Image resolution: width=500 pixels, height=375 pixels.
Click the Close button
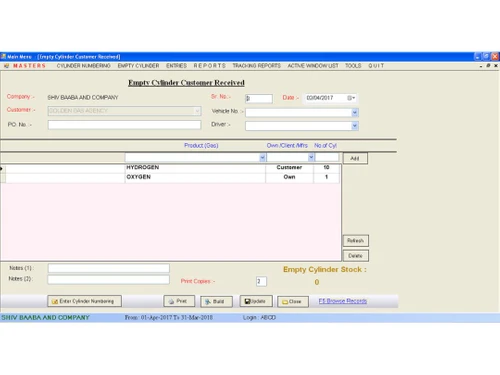[x=293, y=302]
